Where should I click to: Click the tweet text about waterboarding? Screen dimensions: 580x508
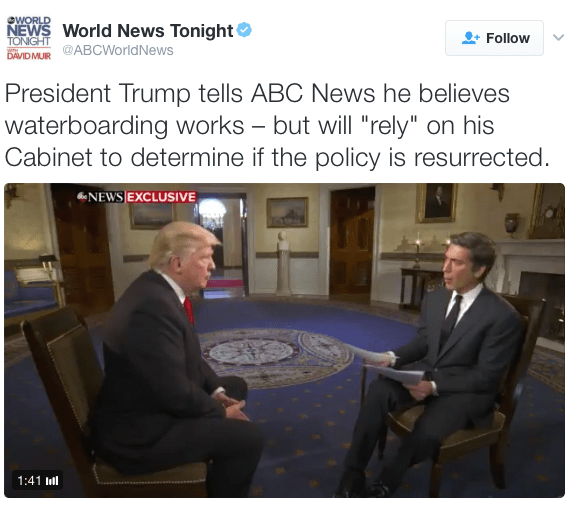pos(277,125)
